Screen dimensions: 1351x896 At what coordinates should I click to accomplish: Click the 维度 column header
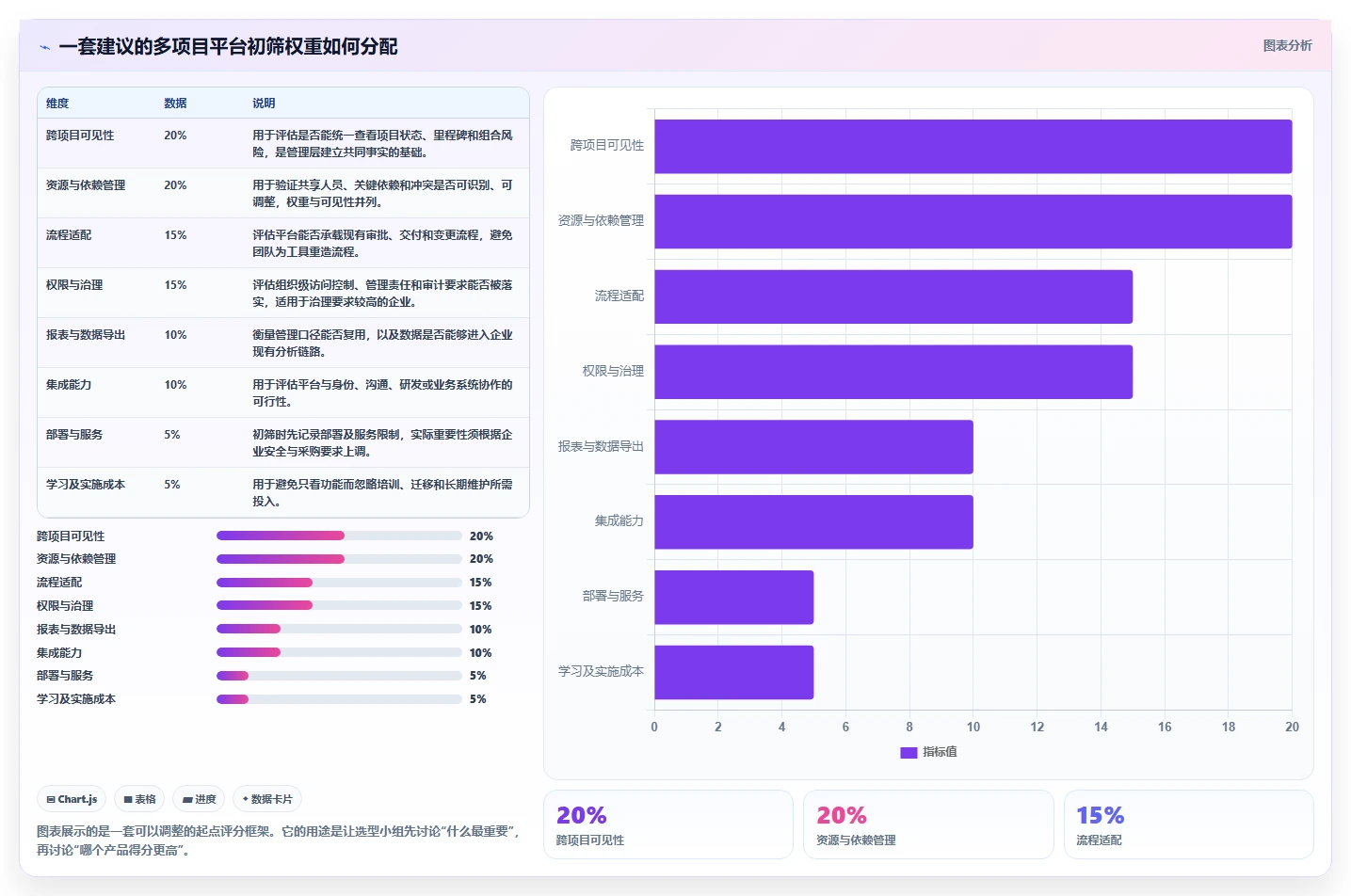57,104
